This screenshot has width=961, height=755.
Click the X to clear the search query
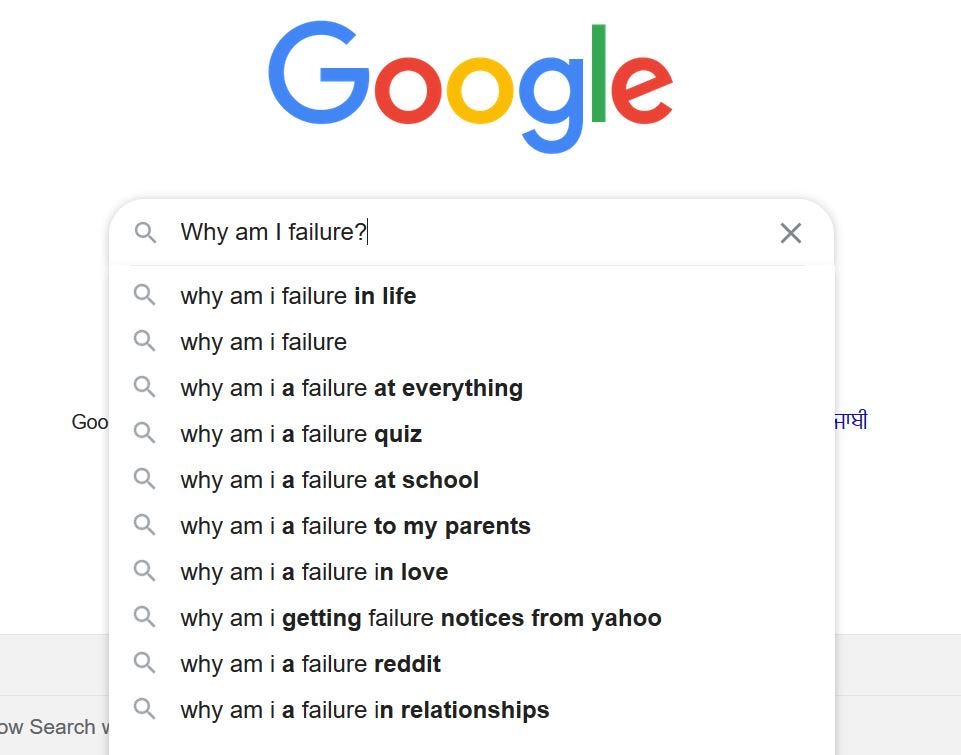[790, 233]
